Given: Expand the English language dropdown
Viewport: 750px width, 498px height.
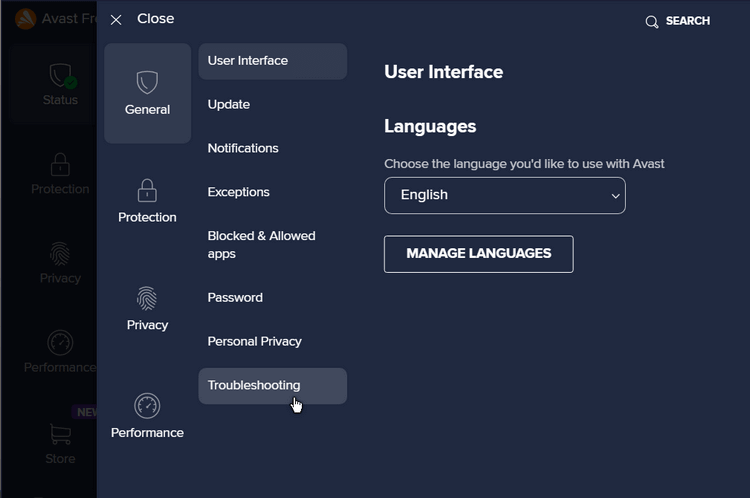Looking at the screenshot, I should pos(505,196).
